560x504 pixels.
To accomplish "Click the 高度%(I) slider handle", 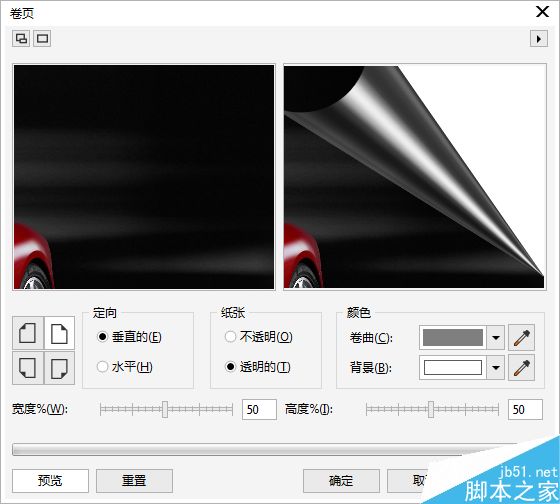I will [431, 409].
